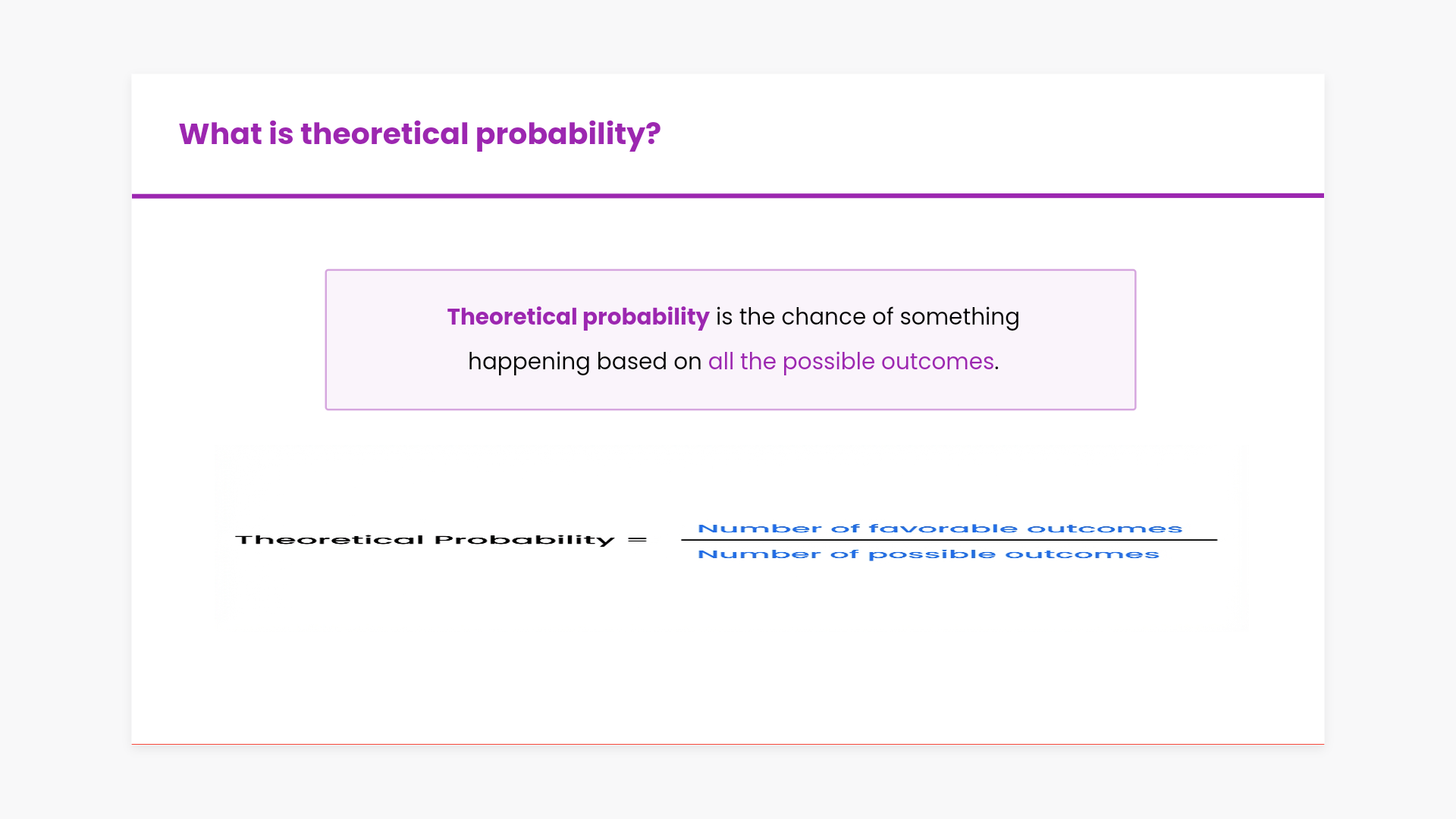Select the bold "Theoretical probability" term in definition

[x=578, y=317]
